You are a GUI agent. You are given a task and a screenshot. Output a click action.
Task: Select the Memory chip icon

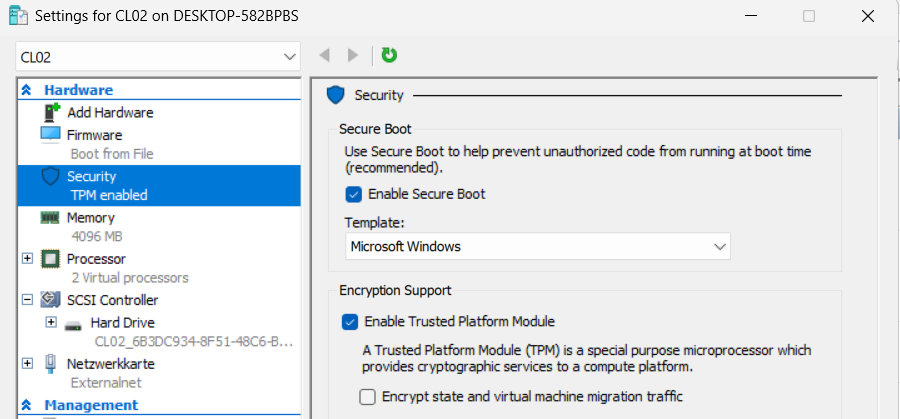tap(50, 217)
